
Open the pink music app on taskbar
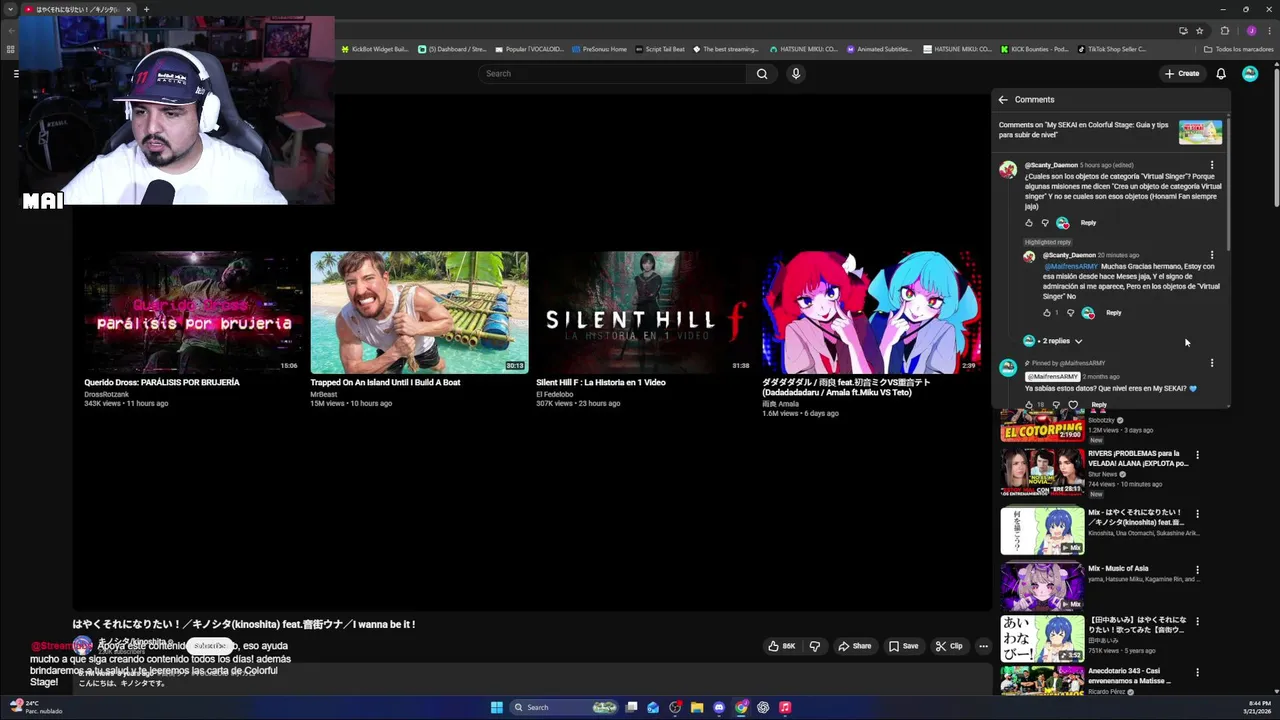click(x=785, y=707)
